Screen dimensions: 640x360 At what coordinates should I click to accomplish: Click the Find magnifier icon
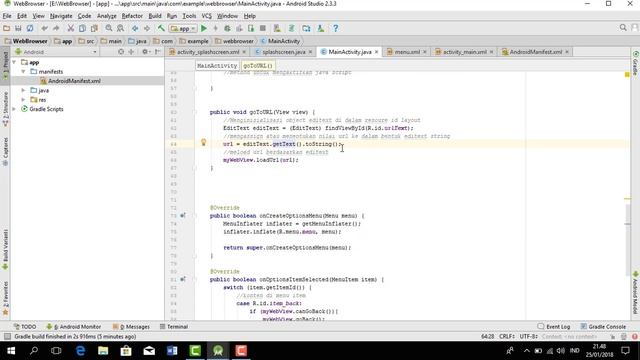[x=109, y=28]
